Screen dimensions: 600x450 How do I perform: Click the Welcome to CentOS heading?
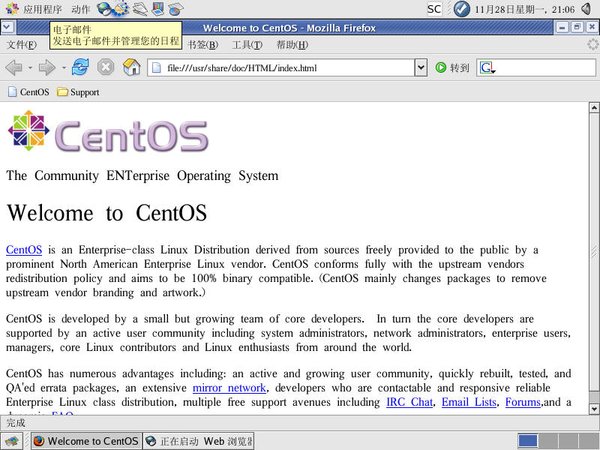(x=107, y=213)
